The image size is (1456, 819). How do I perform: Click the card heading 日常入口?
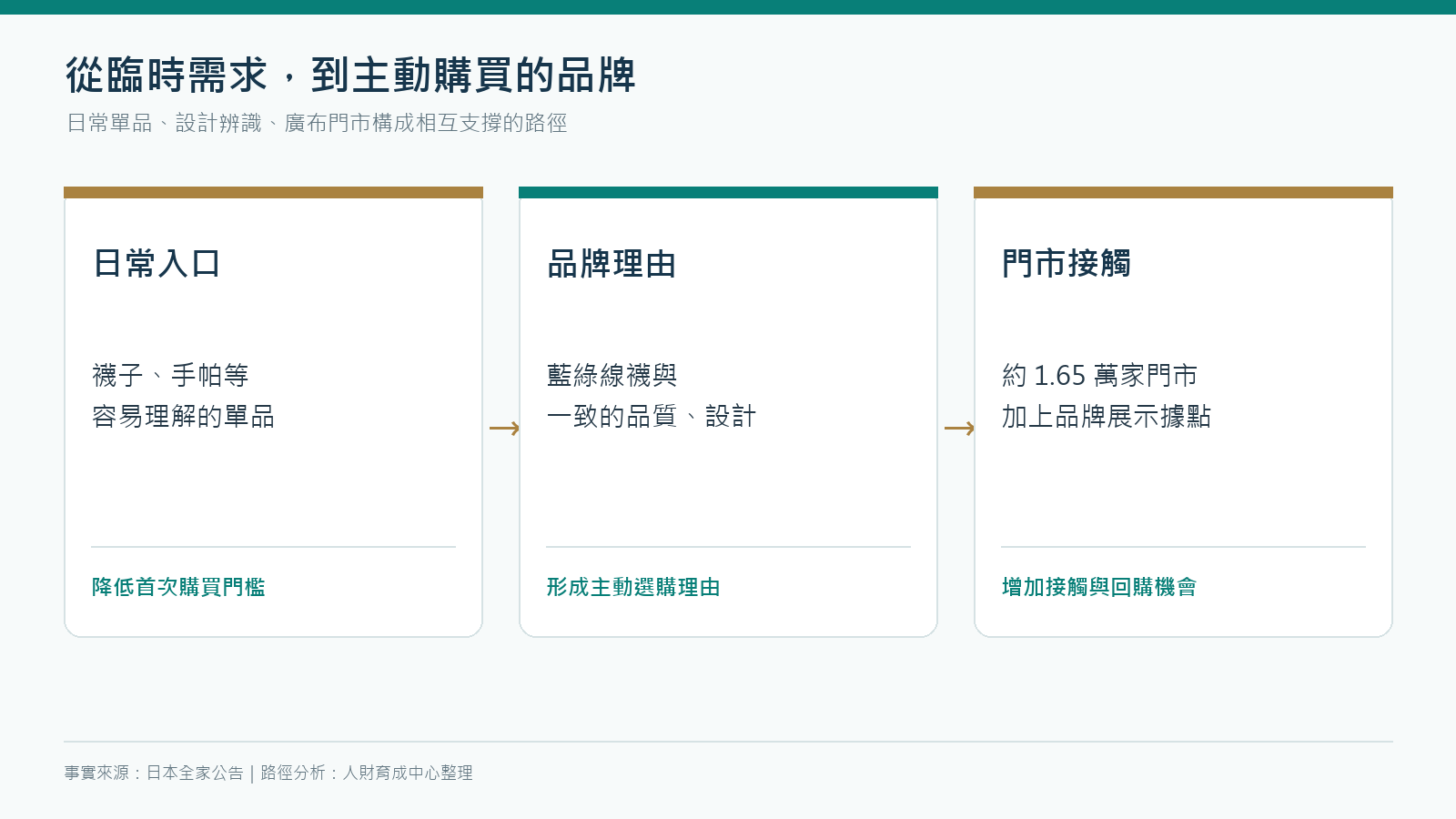tap(157, 264)
